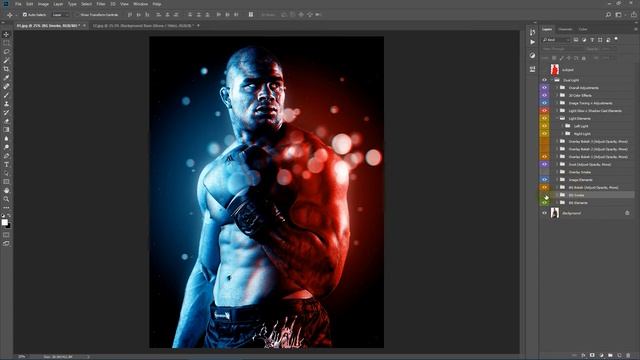
Task: Open the layer filter Kind dropdown
Action: (556, 40)
